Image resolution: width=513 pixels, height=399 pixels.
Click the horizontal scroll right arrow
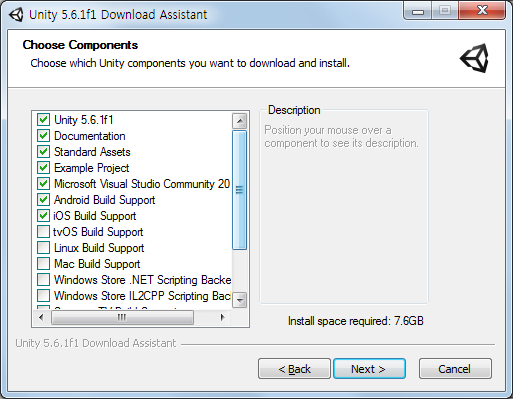[x=222, y=317]
